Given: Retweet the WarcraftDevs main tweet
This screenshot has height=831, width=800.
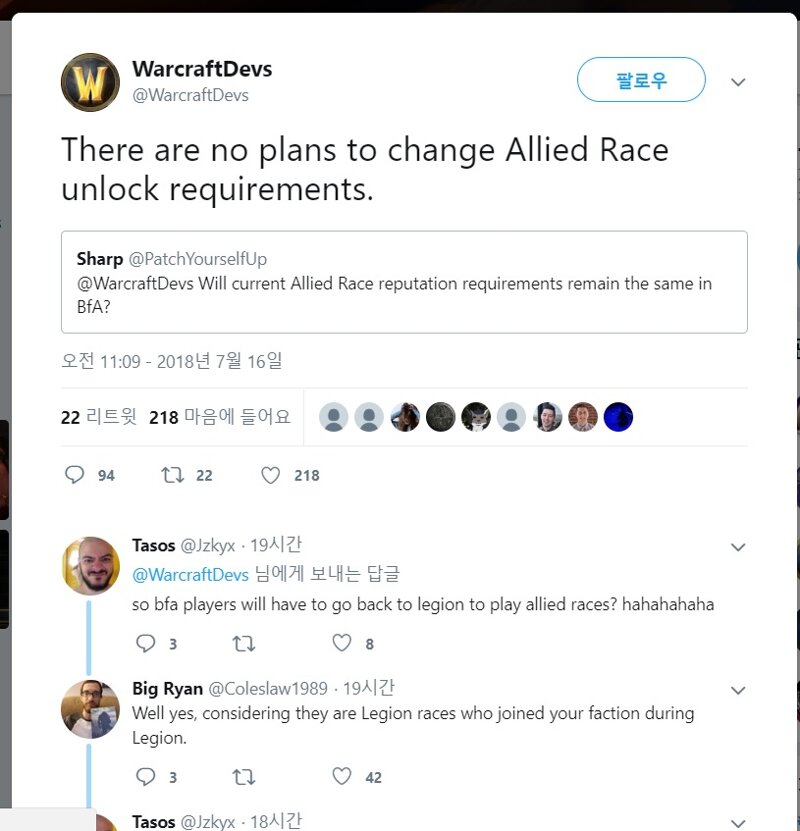Looking at the screenshot, I should tap(173, 474).
